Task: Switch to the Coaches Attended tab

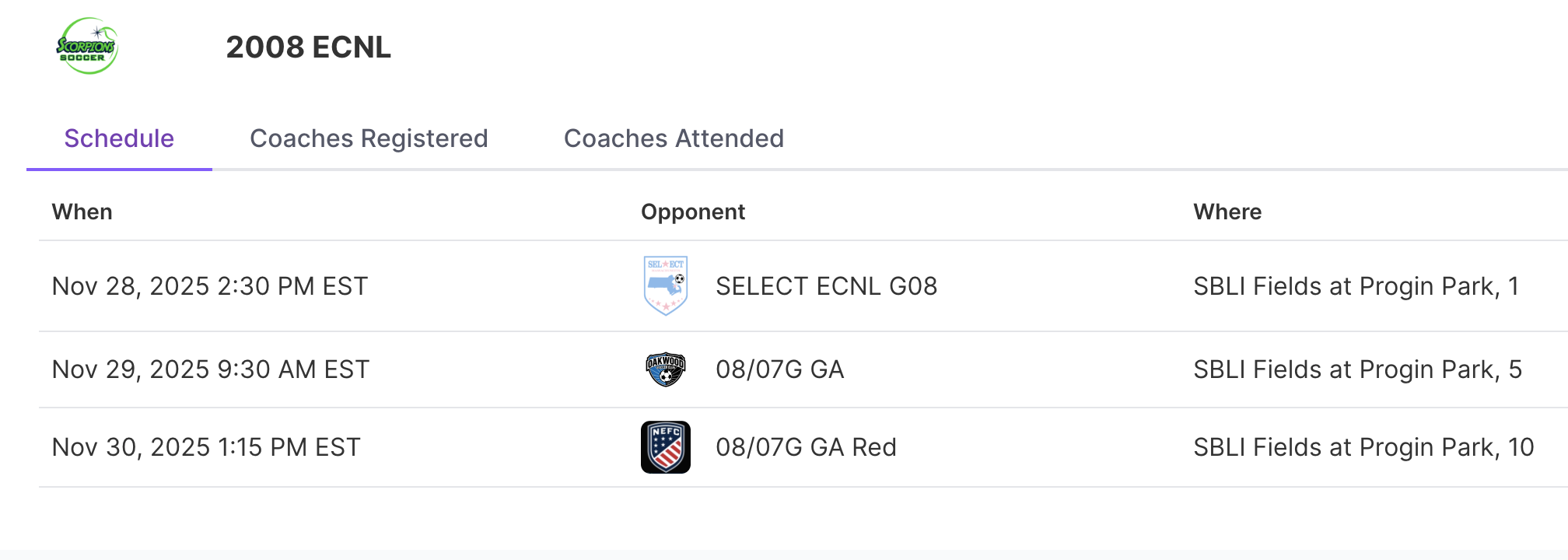Action: click(x=674, y=138)
